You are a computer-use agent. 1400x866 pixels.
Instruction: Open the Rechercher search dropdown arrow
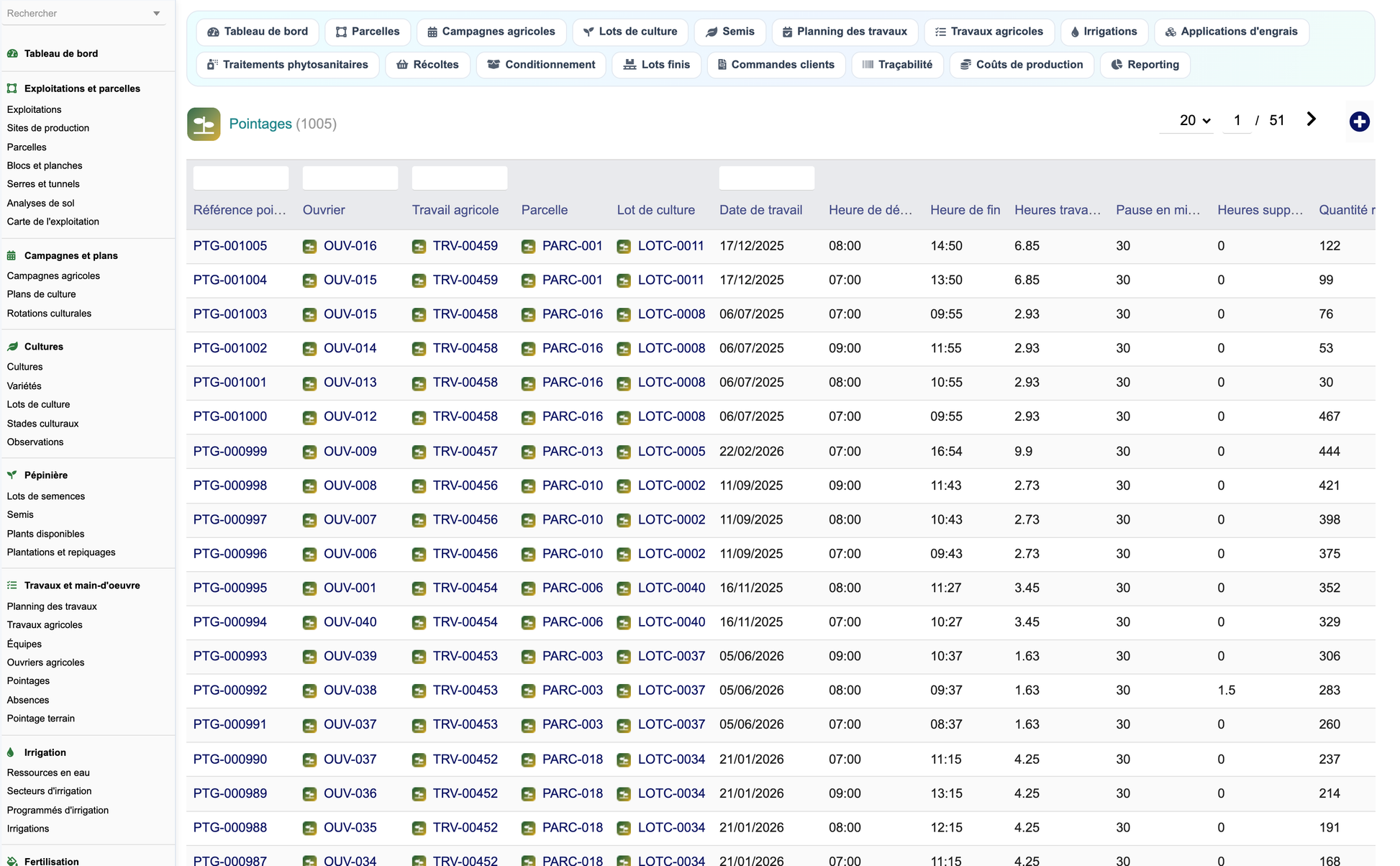pyautogui.click(x=156, y=14)
